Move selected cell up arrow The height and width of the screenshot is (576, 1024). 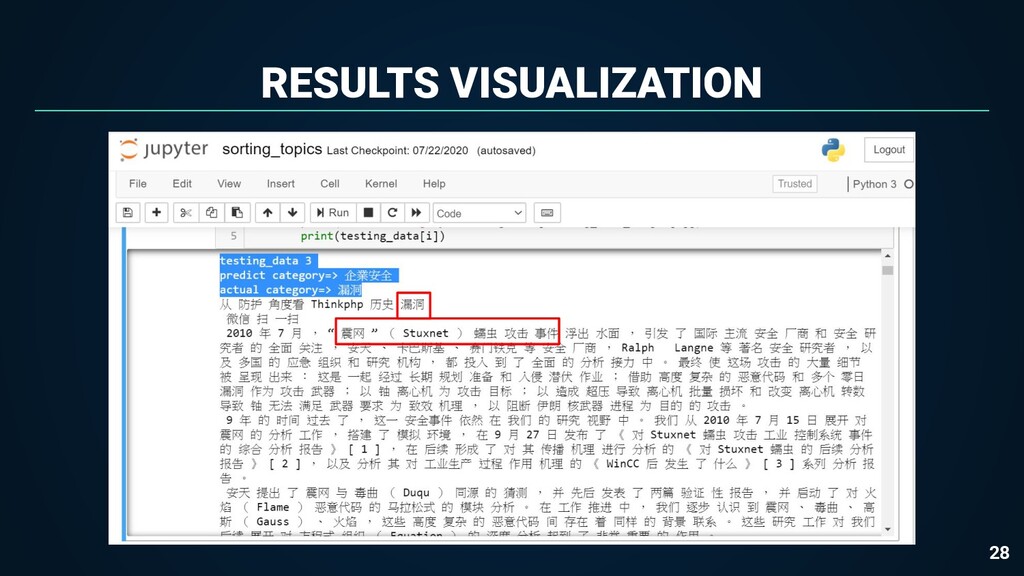point(267,213)
